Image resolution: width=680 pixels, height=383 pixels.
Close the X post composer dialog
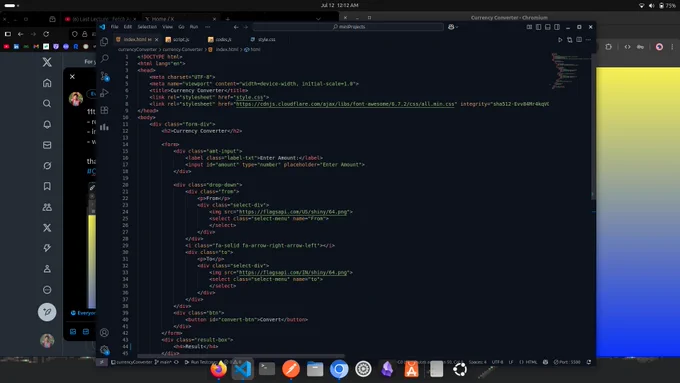coord(72,76)
